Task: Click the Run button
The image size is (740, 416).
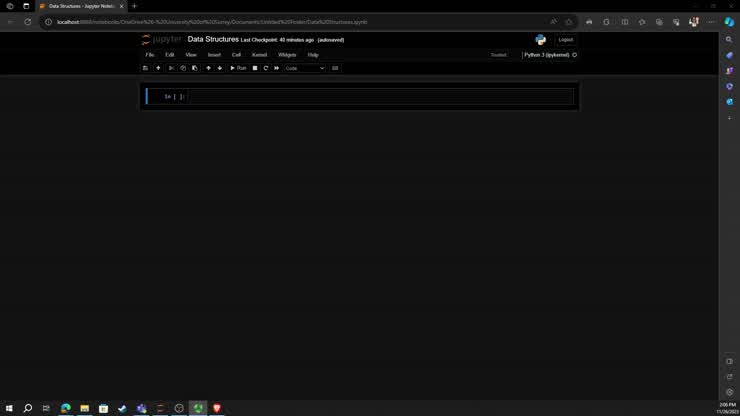Action: coord(238,68)
